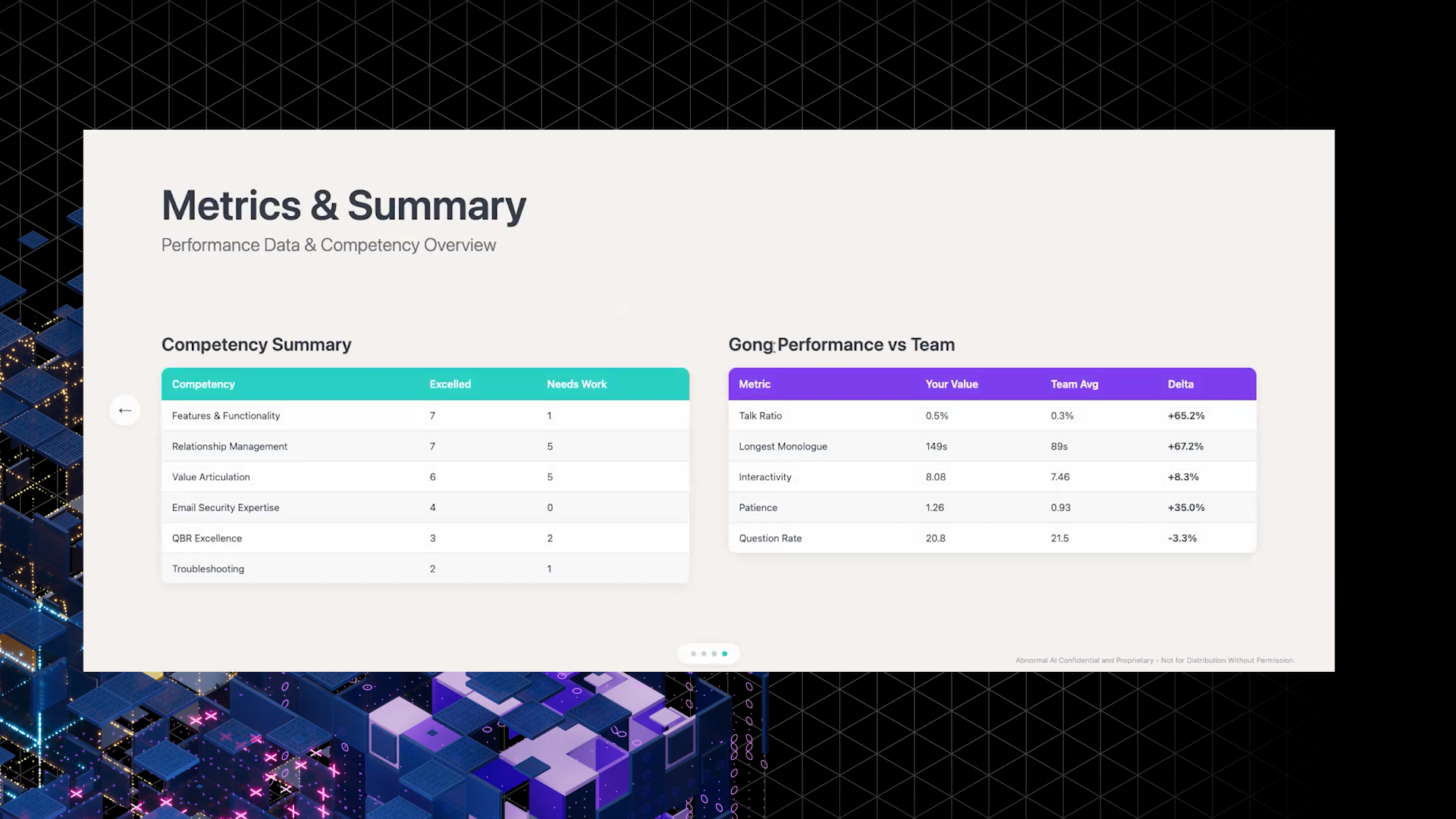
Task: Select the Value Articulation row label
Action: 211,477
